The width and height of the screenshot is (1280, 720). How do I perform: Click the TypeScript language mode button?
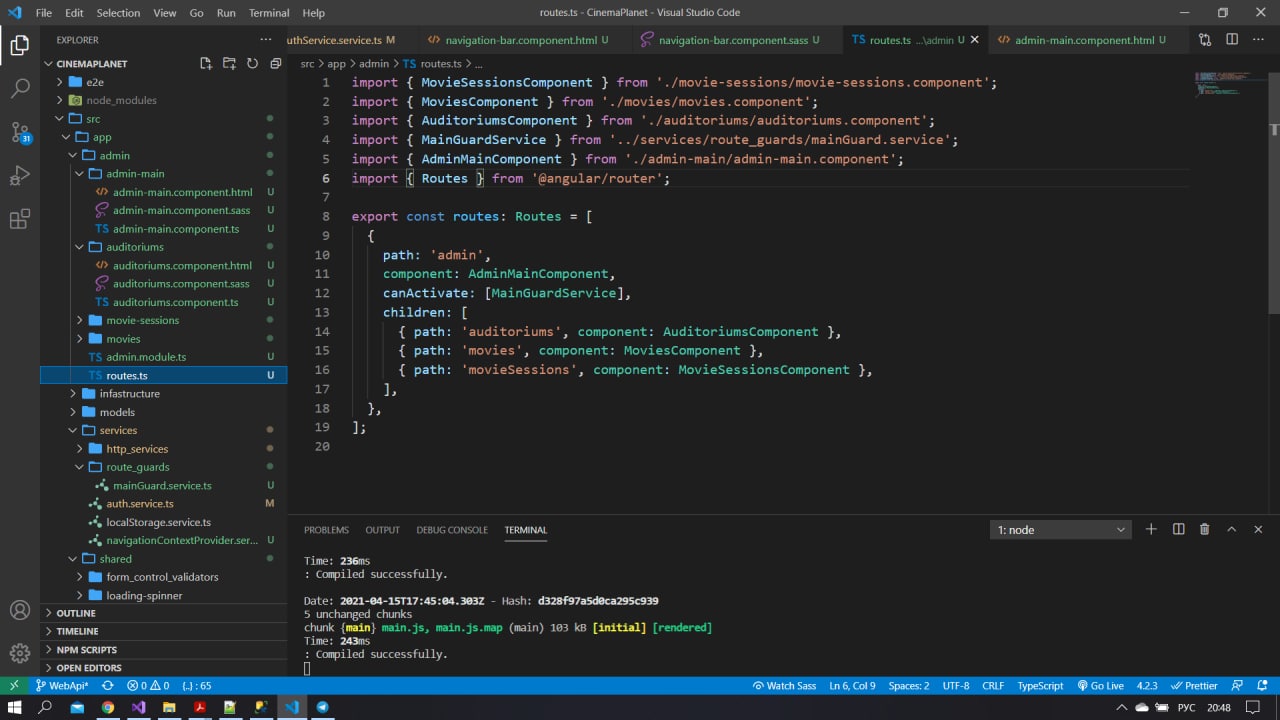point(1040,686)
